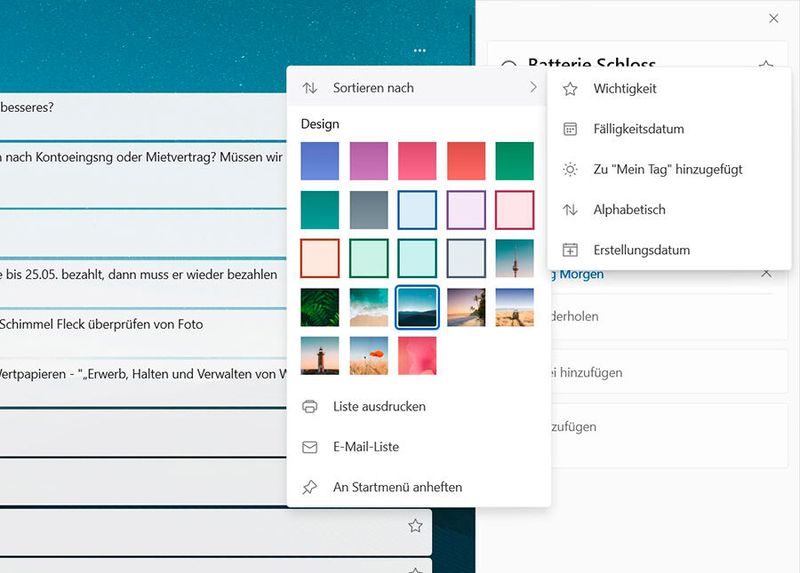This screenshot has width=800, height=573.
Task: Choose An Startmenü anheften
Action: pyautogui.click(x=418, y=487)
